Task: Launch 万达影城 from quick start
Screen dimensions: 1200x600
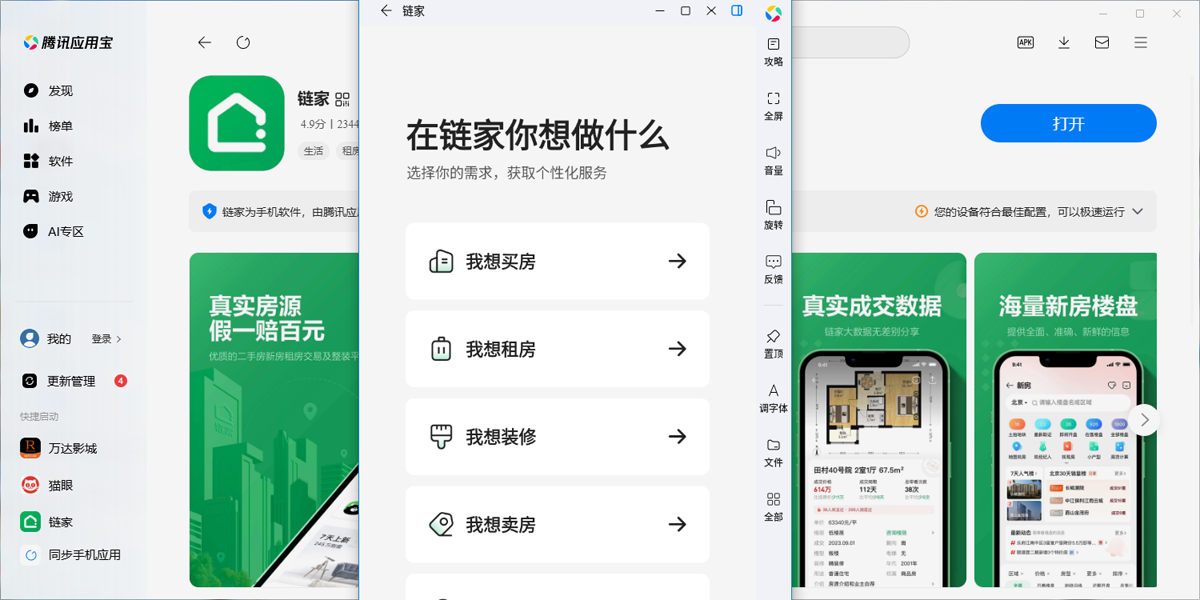Action: click(x=60, y=449)
